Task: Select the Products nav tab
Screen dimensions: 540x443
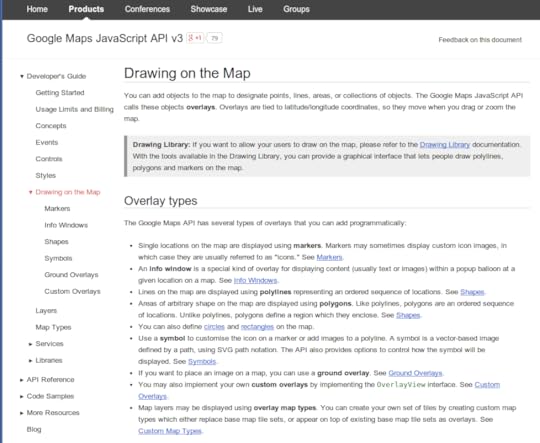Action: (x=86, y=9)
